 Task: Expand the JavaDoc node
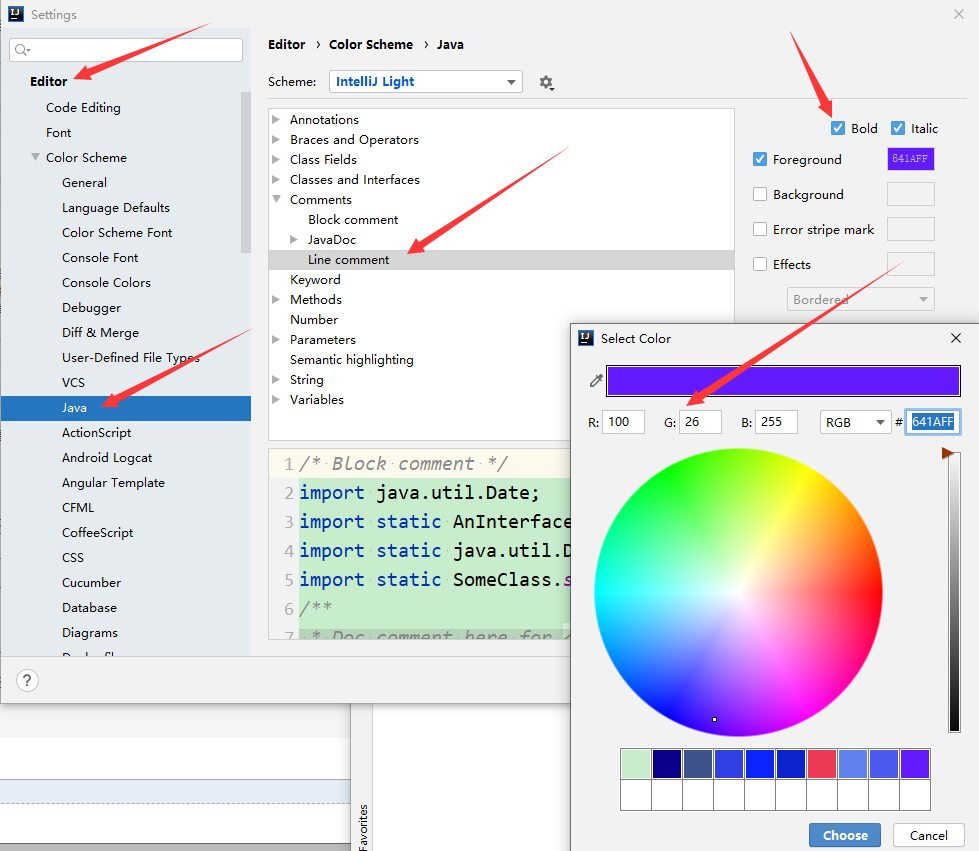point(294,239)
